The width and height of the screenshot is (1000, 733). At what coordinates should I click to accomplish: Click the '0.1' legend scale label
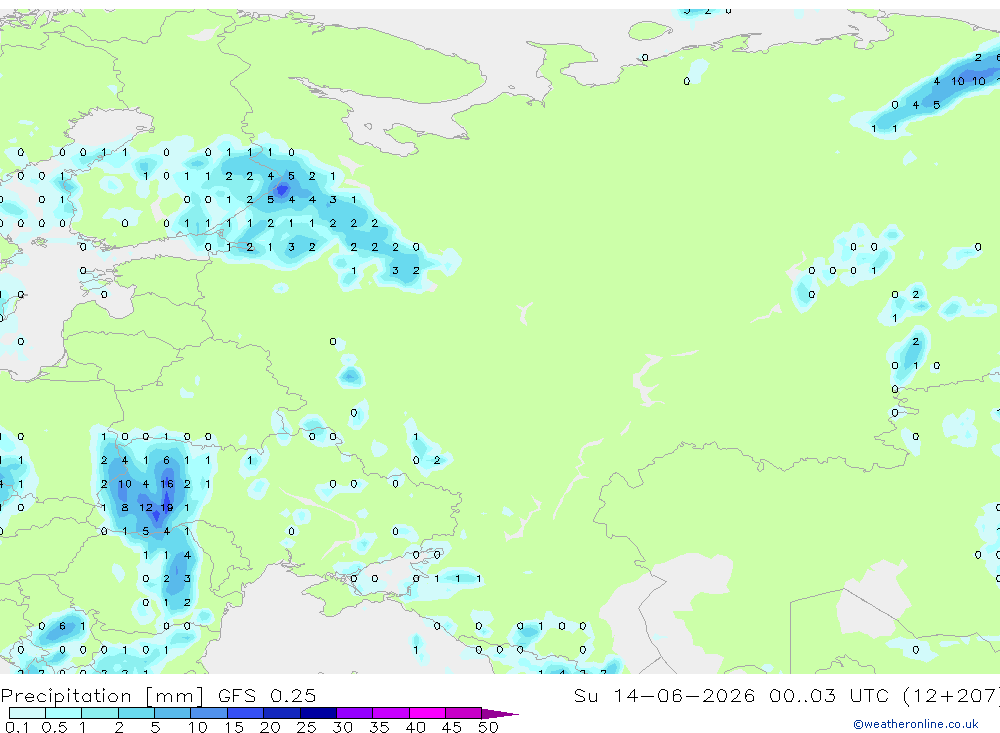[17, 727]
